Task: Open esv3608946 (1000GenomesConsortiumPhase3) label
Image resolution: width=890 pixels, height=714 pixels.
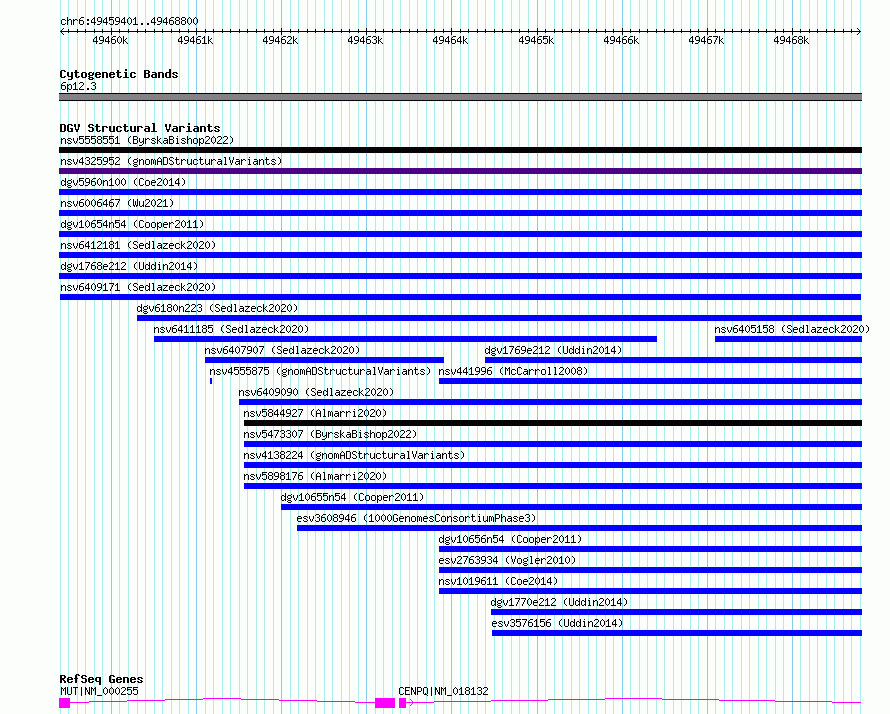Action: click(417, 518)
